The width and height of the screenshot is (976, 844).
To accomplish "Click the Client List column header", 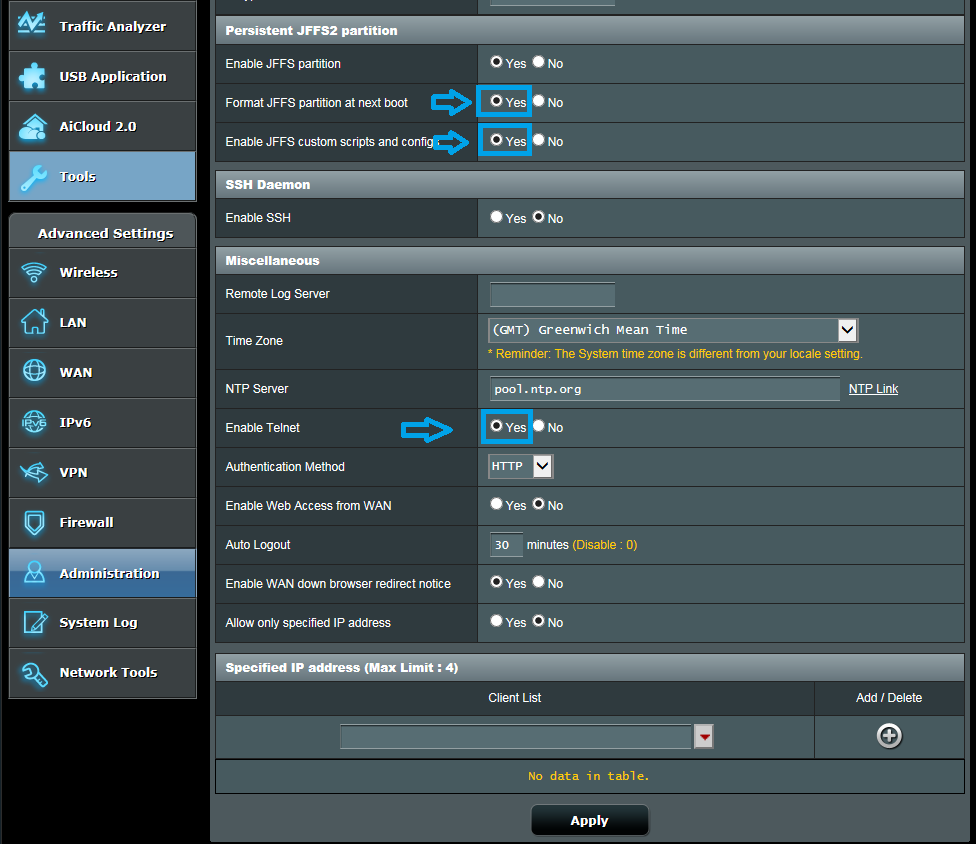I will coord(515,698).
